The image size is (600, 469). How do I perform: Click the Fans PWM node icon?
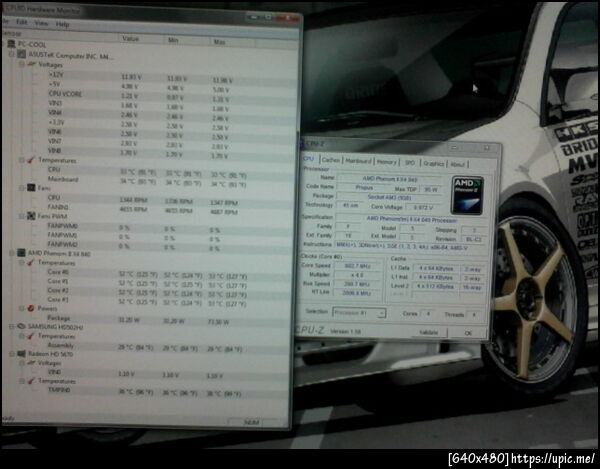coord(31,216)
